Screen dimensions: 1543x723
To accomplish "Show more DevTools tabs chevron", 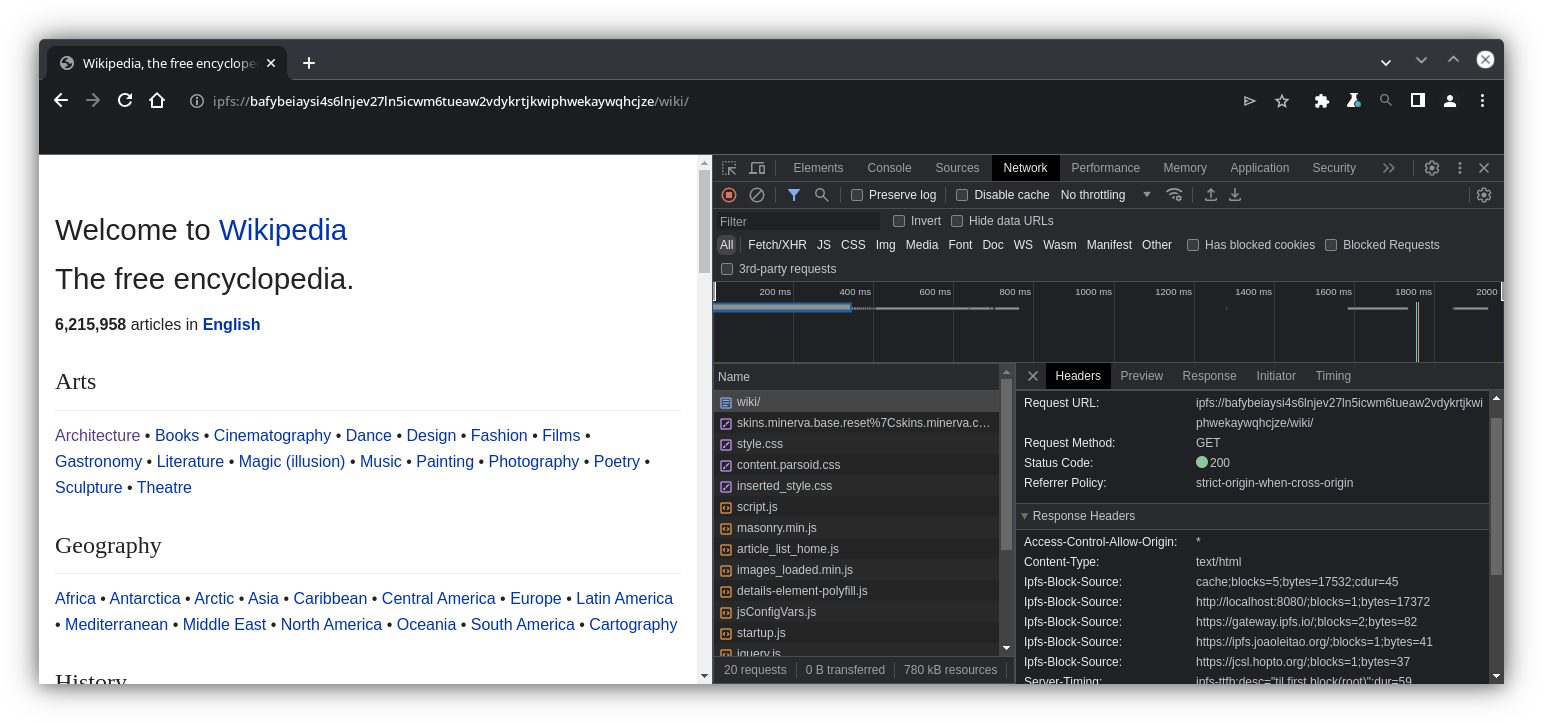I will tap(1389, 168).
